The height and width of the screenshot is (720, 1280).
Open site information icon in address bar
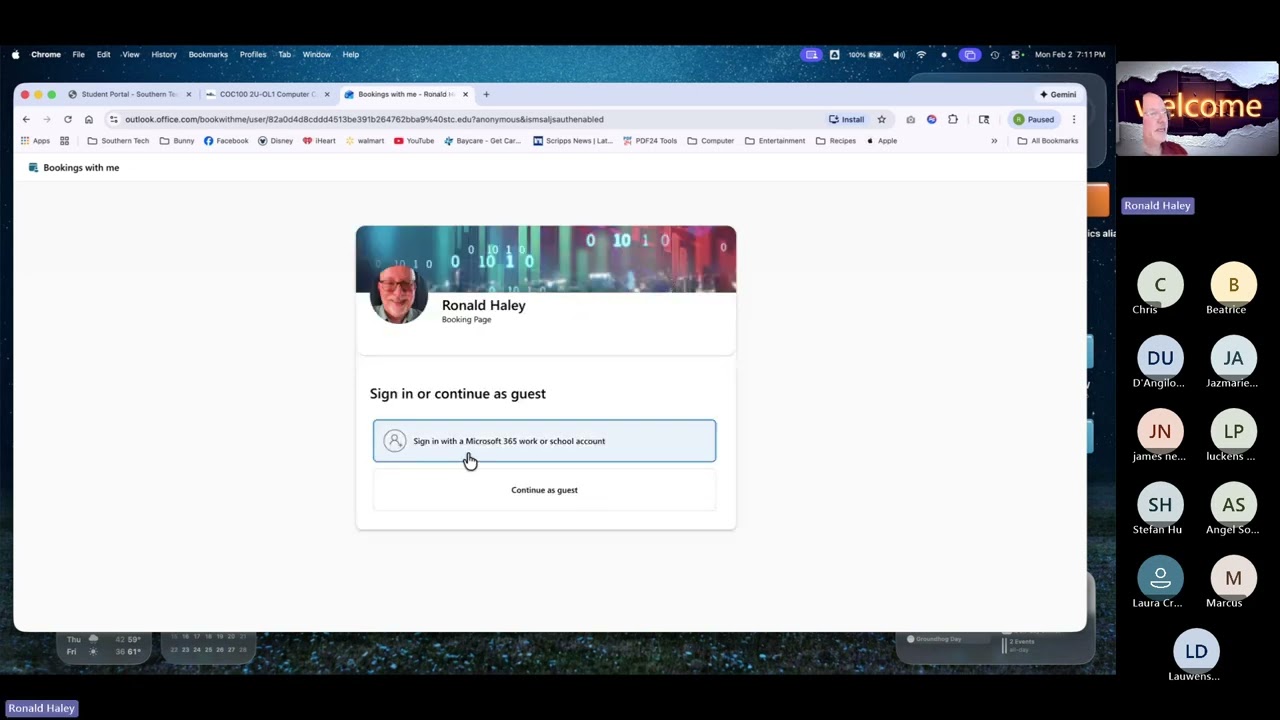[x=113, y=119]
